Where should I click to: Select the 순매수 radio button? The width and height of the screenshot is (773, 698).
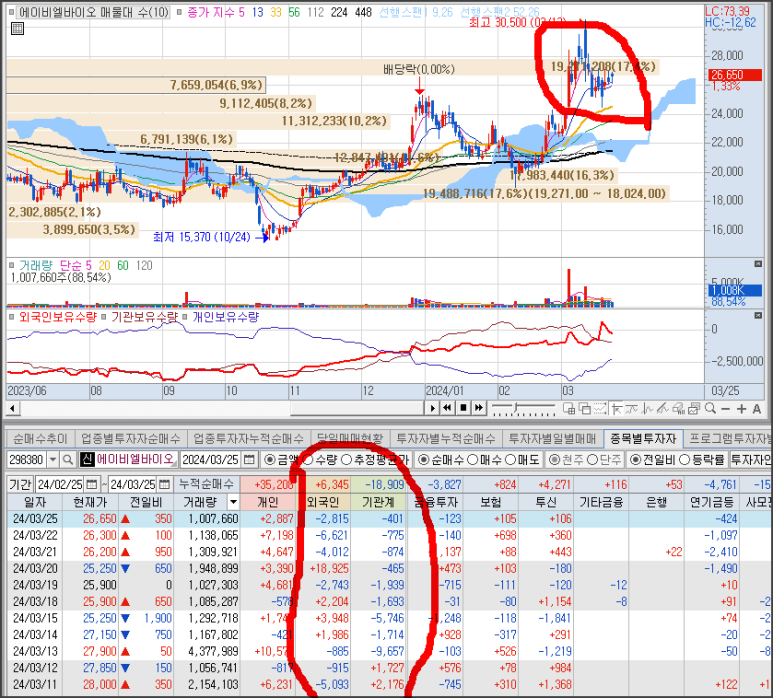point(423,460)
